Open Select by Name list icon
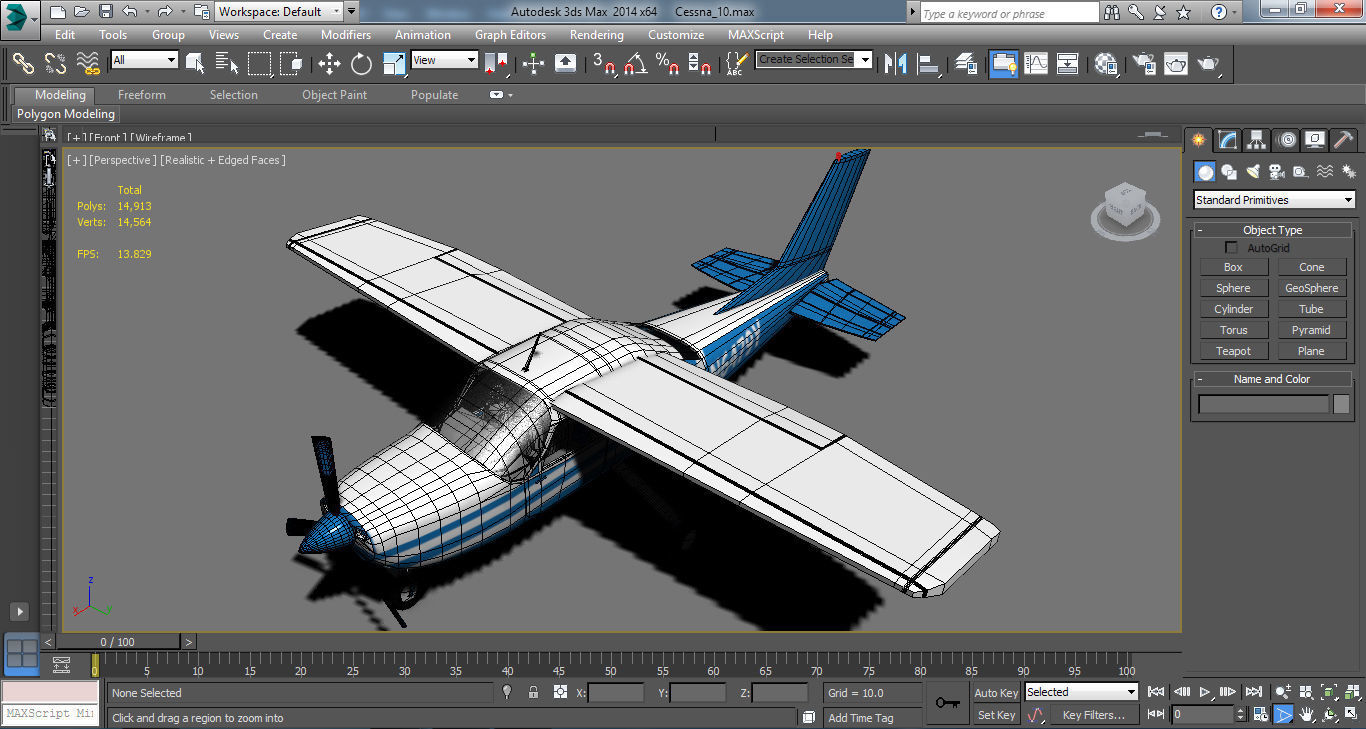This screenshot has width=1366, height=729. 227,64
